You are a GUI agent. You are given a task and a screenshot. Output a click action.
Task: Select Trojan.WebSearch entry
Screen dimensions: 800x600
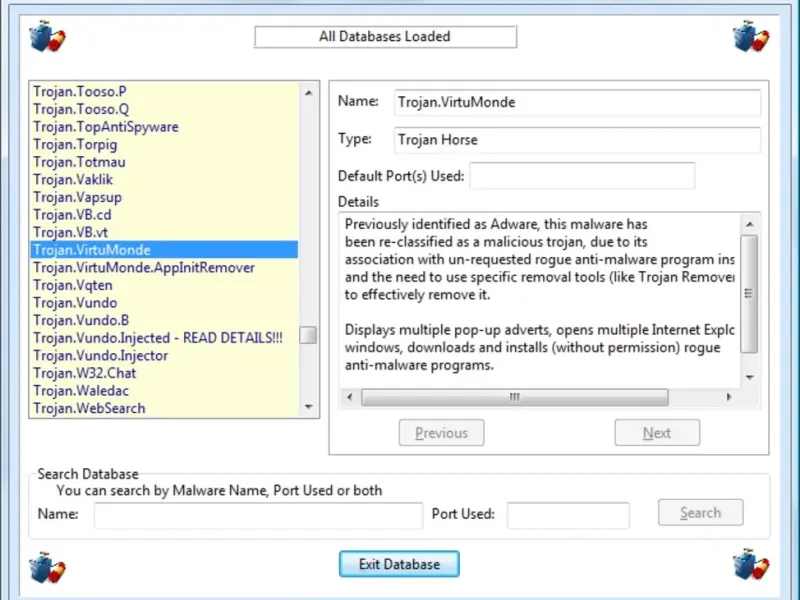164,408
